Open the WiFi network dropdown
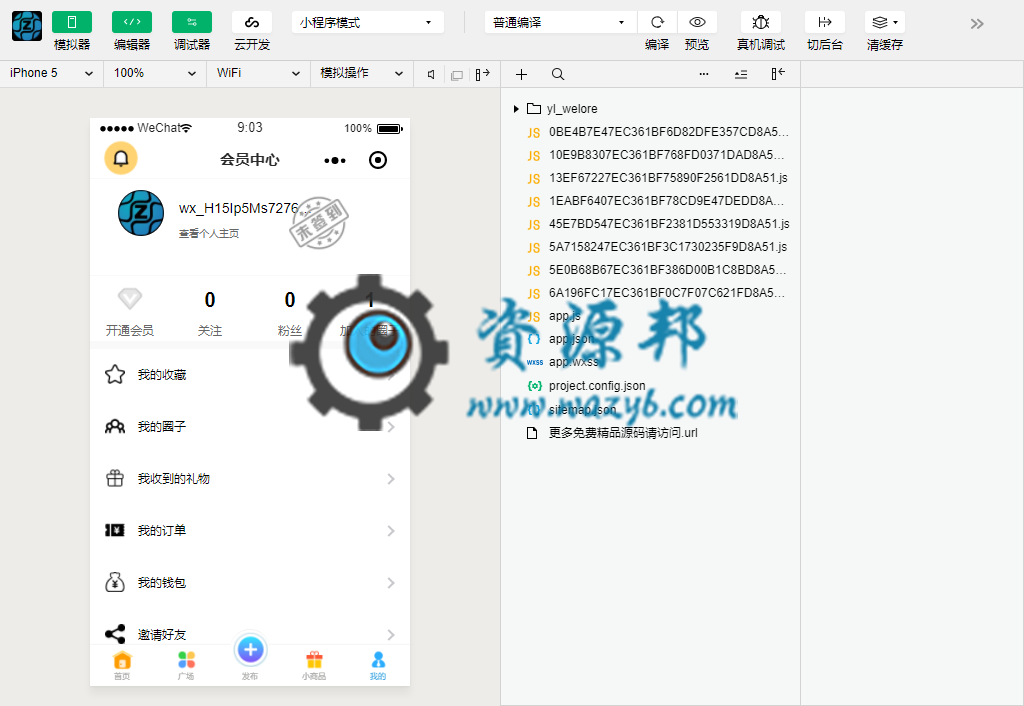 (259, 73)
